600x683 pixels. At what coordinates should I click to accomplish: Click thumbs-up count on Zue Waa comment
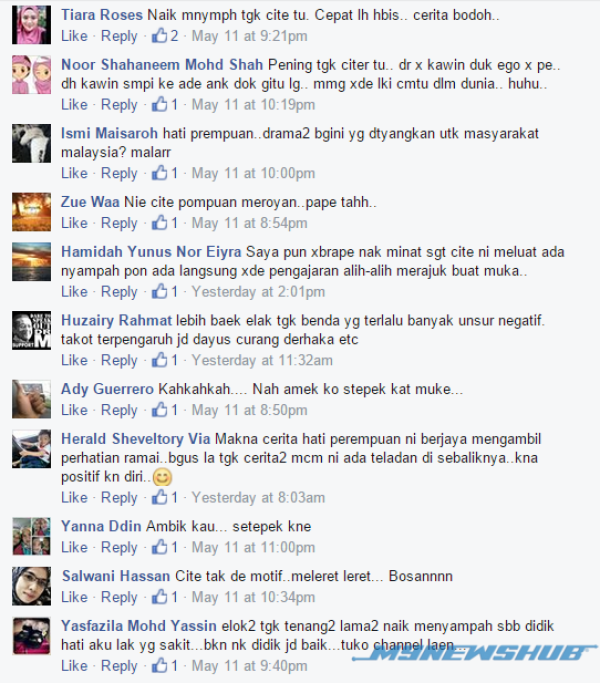[174, 223]
